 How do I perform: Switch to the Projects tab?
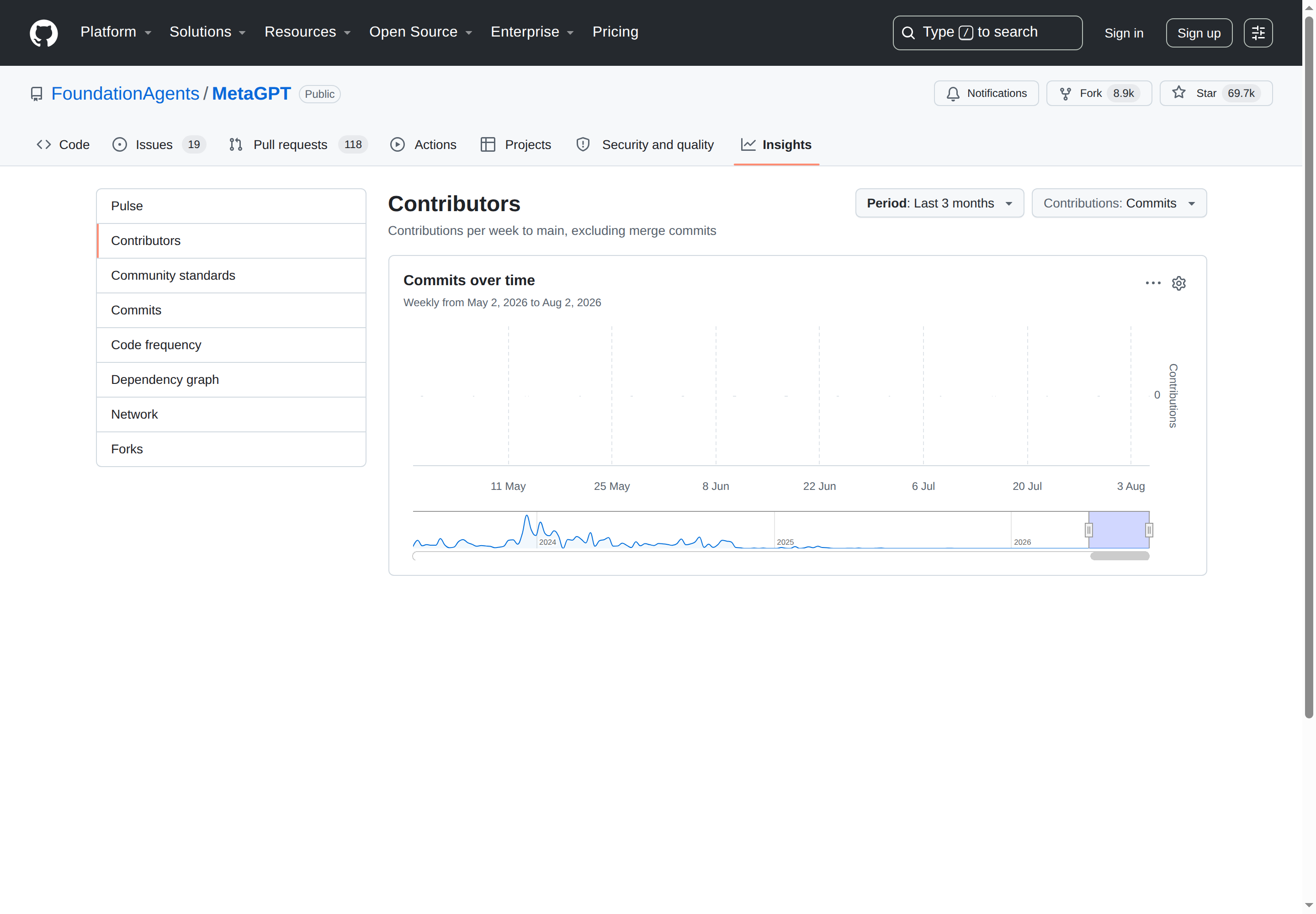tap(516, 145)
